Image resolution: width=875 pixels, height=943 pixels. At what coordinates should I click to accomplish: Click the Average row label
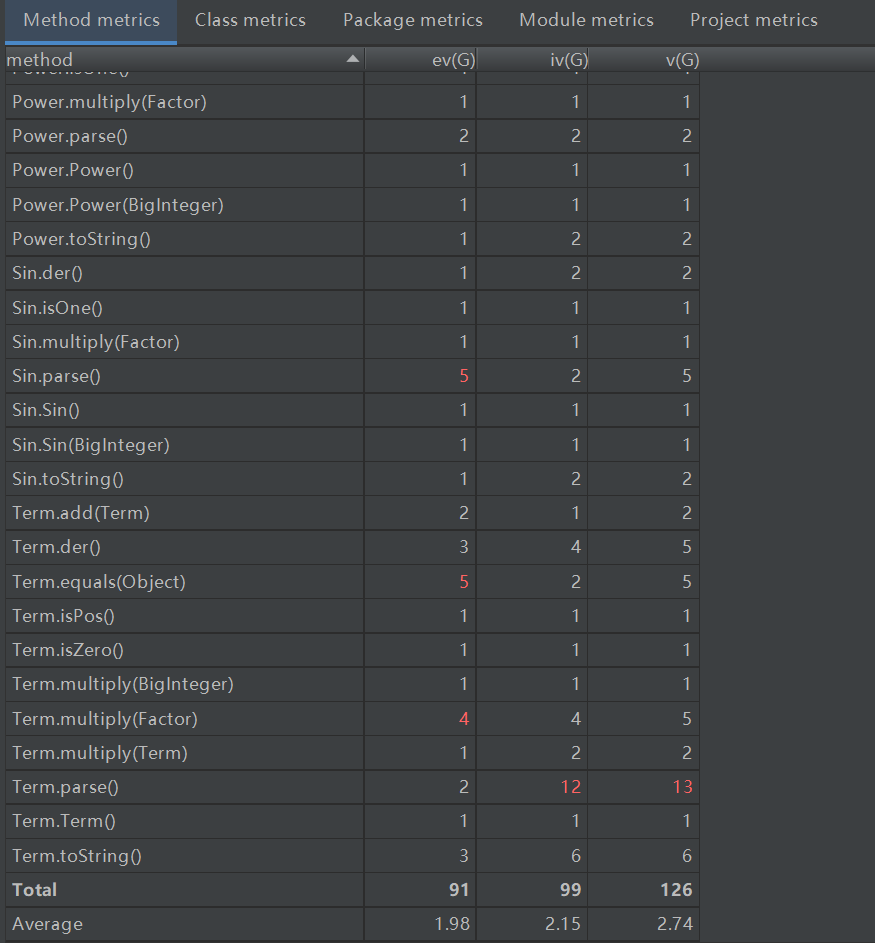(48, 924)
